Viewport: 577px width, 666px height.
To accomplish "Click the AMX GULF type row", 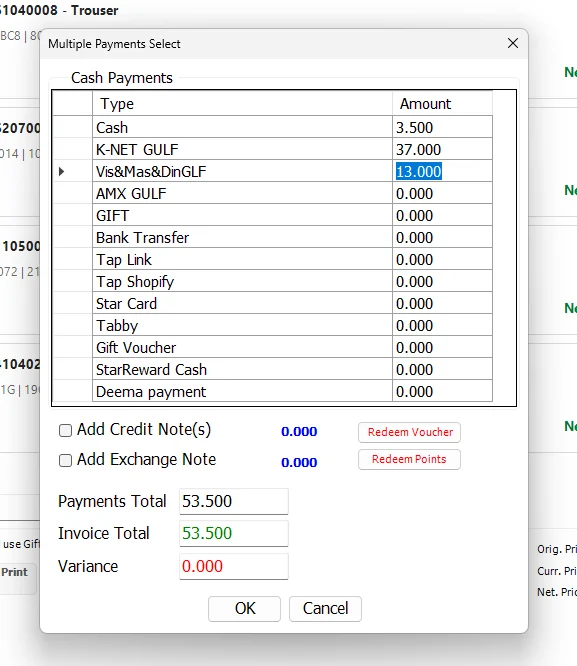I will click(242, 193).
